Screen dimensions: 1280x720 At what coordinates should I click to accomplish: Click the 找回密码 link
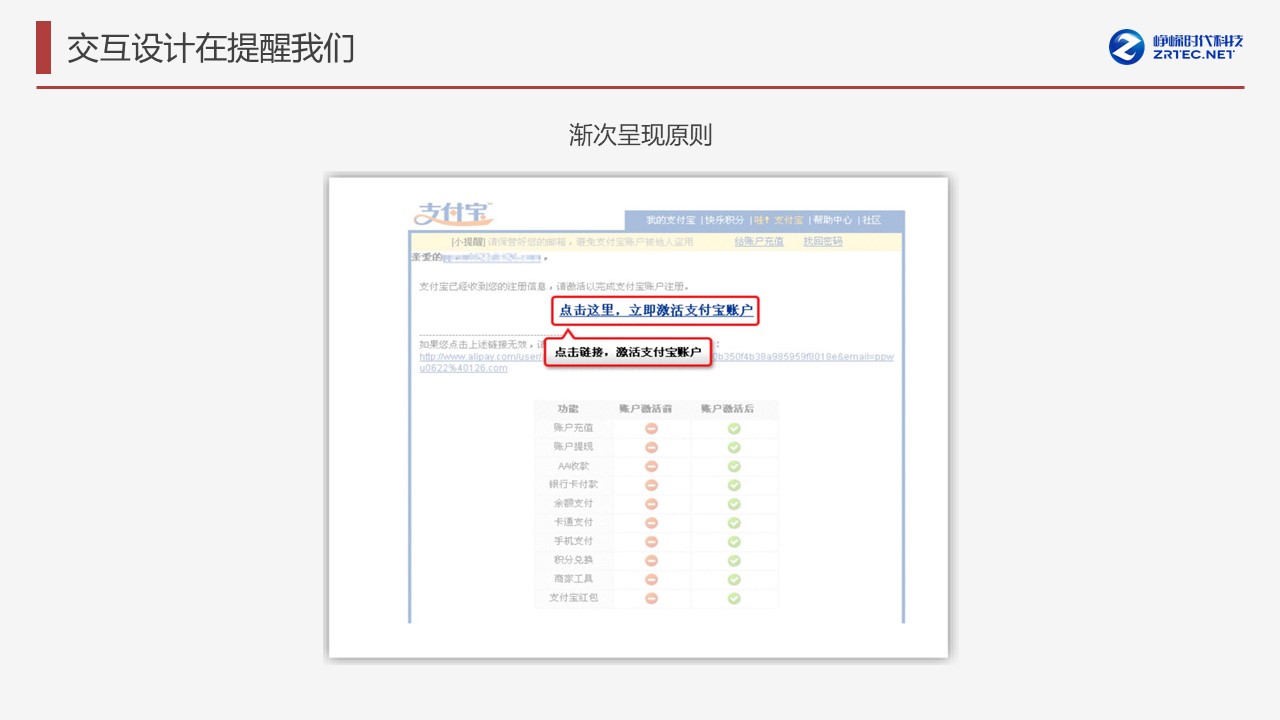pos(823,242)
